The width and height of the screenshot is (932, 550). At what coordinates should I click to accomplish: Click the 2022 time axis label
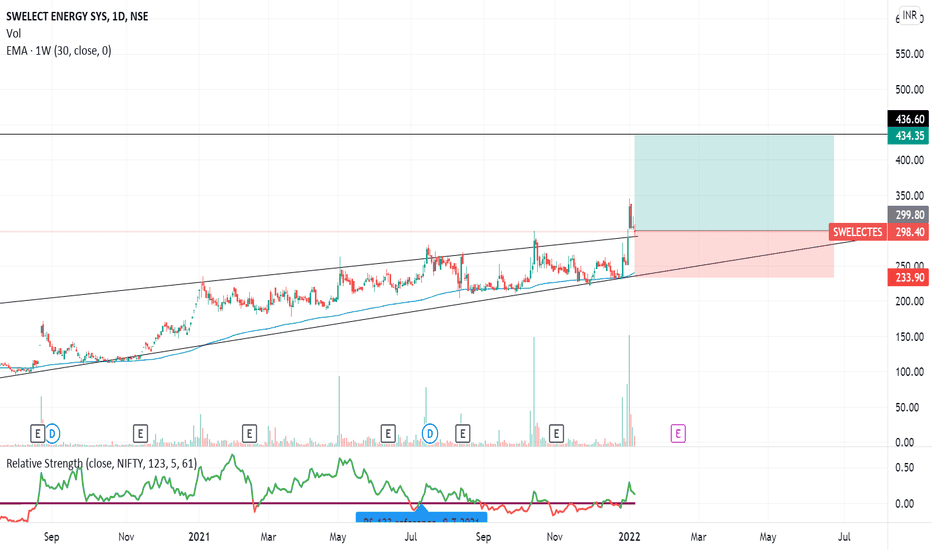(x=629, y=537)
